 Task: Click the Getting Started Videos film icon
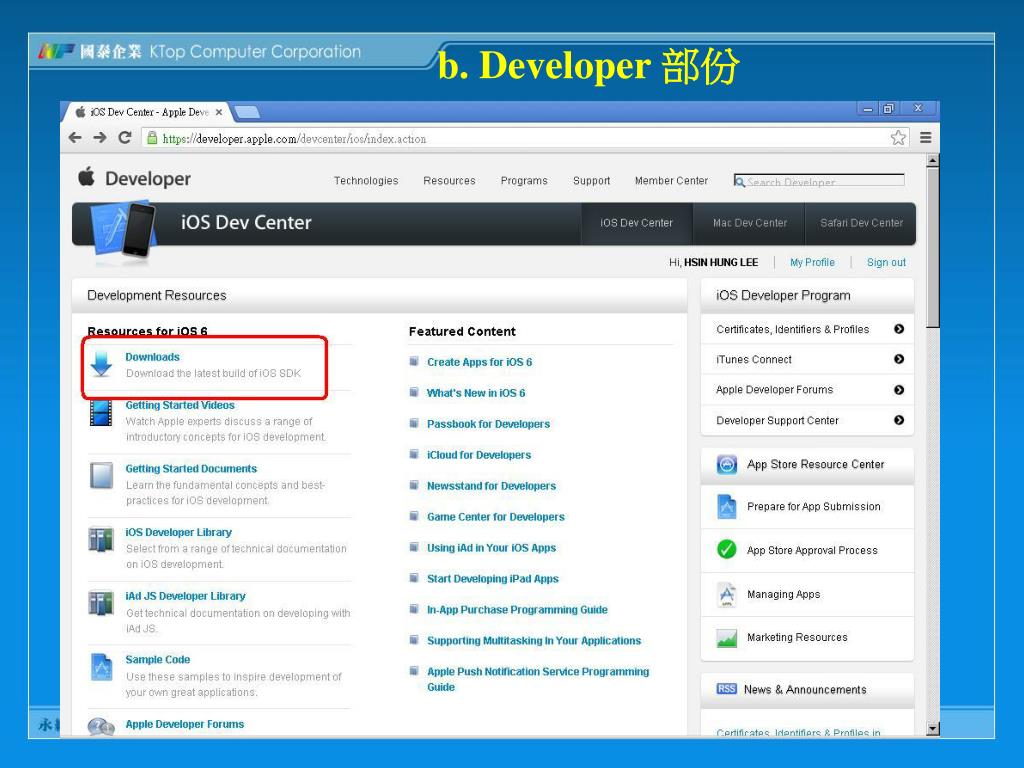click(101, 413)
